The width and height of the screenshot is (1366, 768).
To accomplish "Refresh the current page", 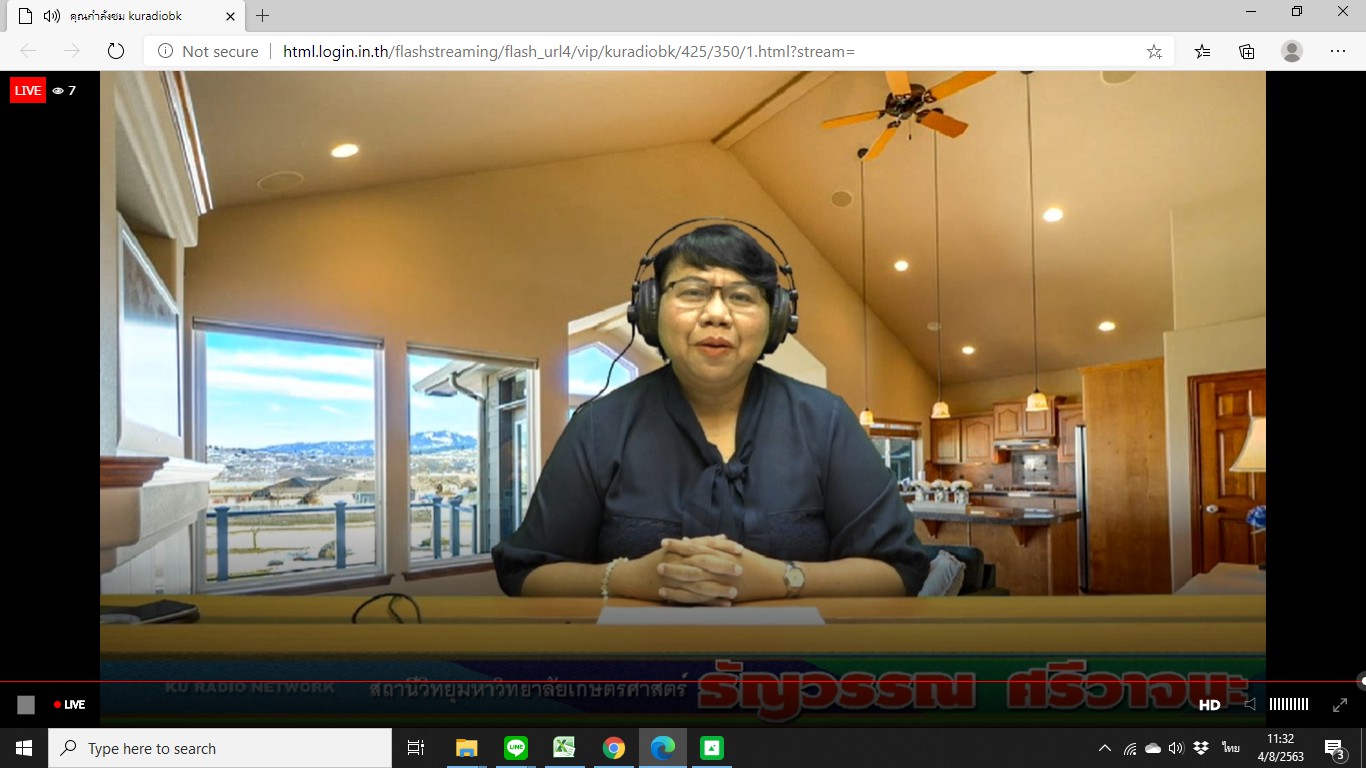I will coord(115,51).
